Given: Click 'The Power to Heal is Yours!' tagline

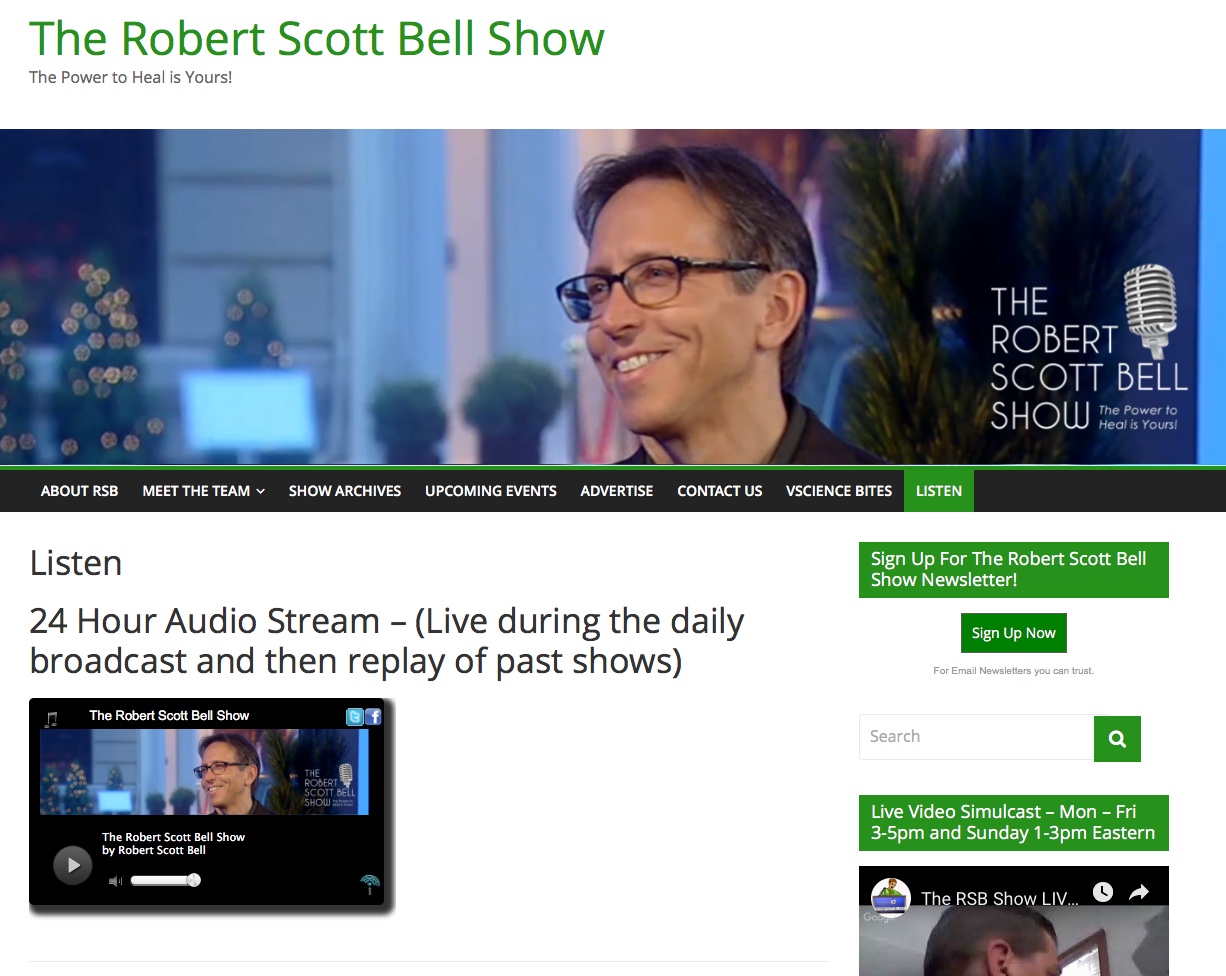Looking at the screenshot, I should [131, 77].
